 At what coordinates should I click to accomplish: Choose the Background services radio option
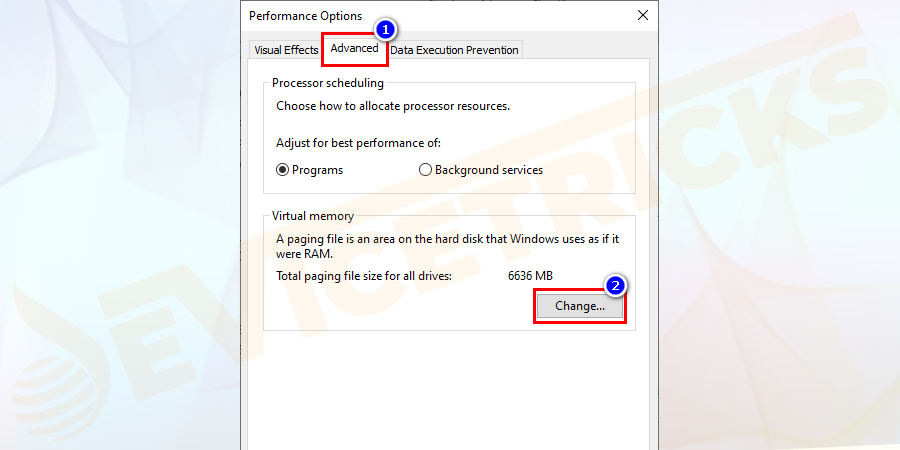coord(426,170)
